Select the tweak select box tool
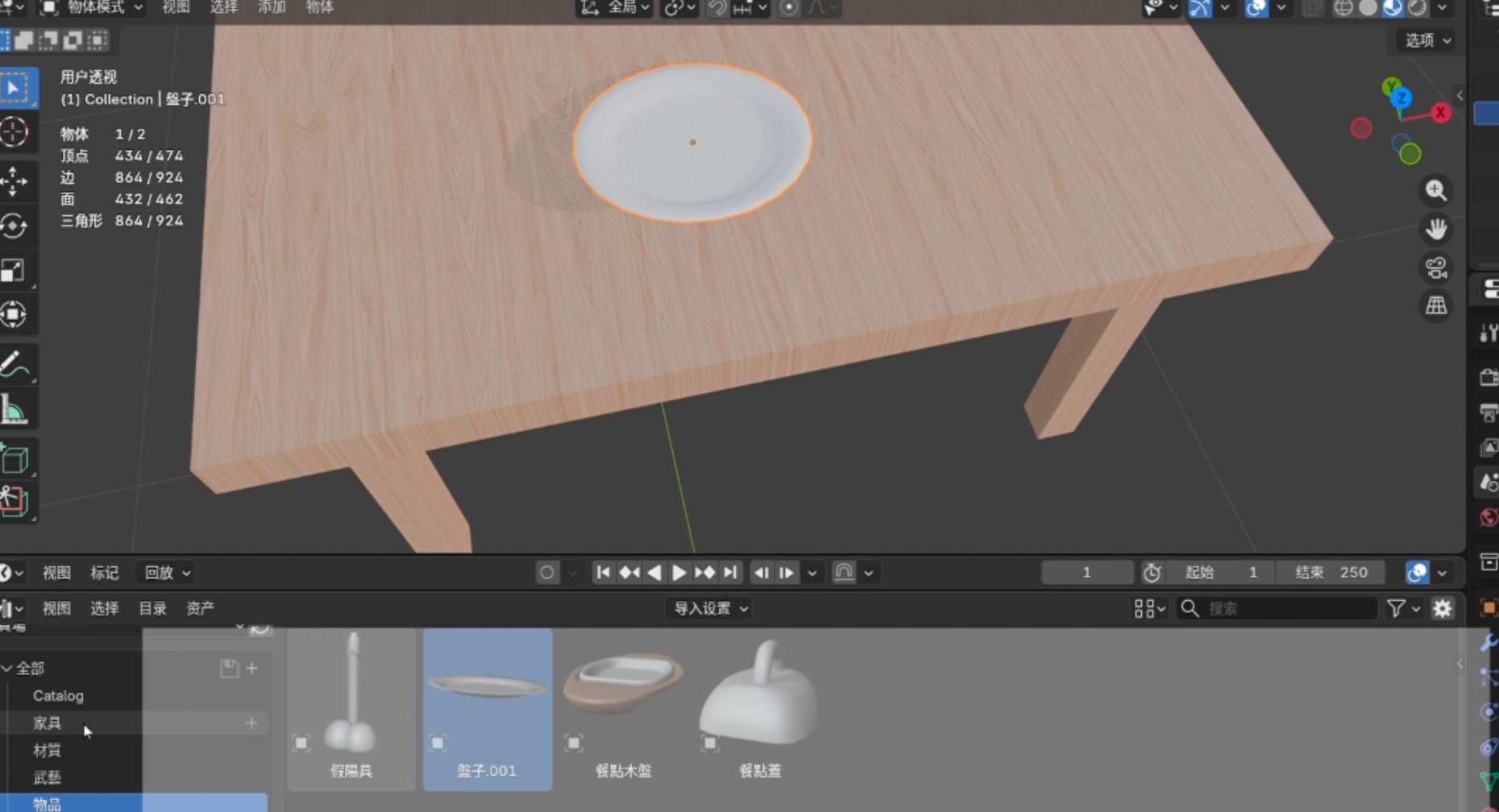 tap(15, 87)
